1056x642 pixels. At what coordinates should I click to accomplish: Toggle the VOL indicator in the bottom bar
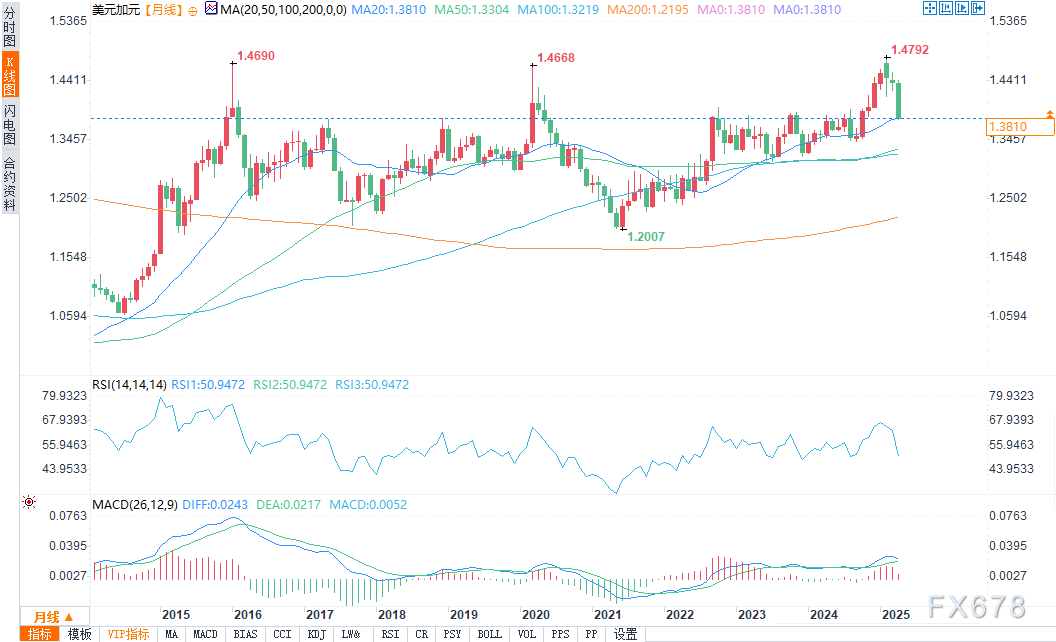pos(525,634)
